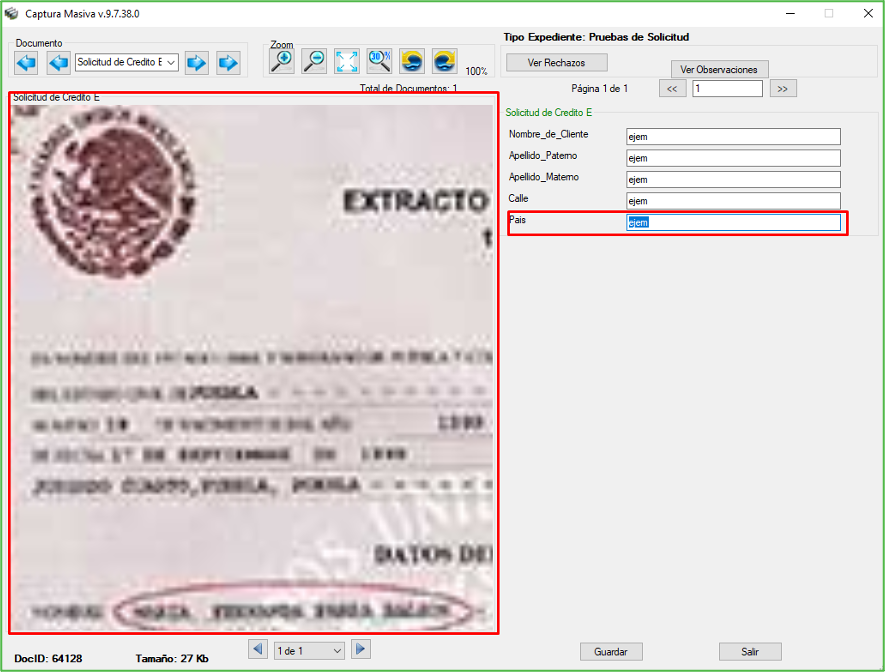886x672 pixels.
Task: Go to previous document using second left arrow
Action: coord(59,63)
